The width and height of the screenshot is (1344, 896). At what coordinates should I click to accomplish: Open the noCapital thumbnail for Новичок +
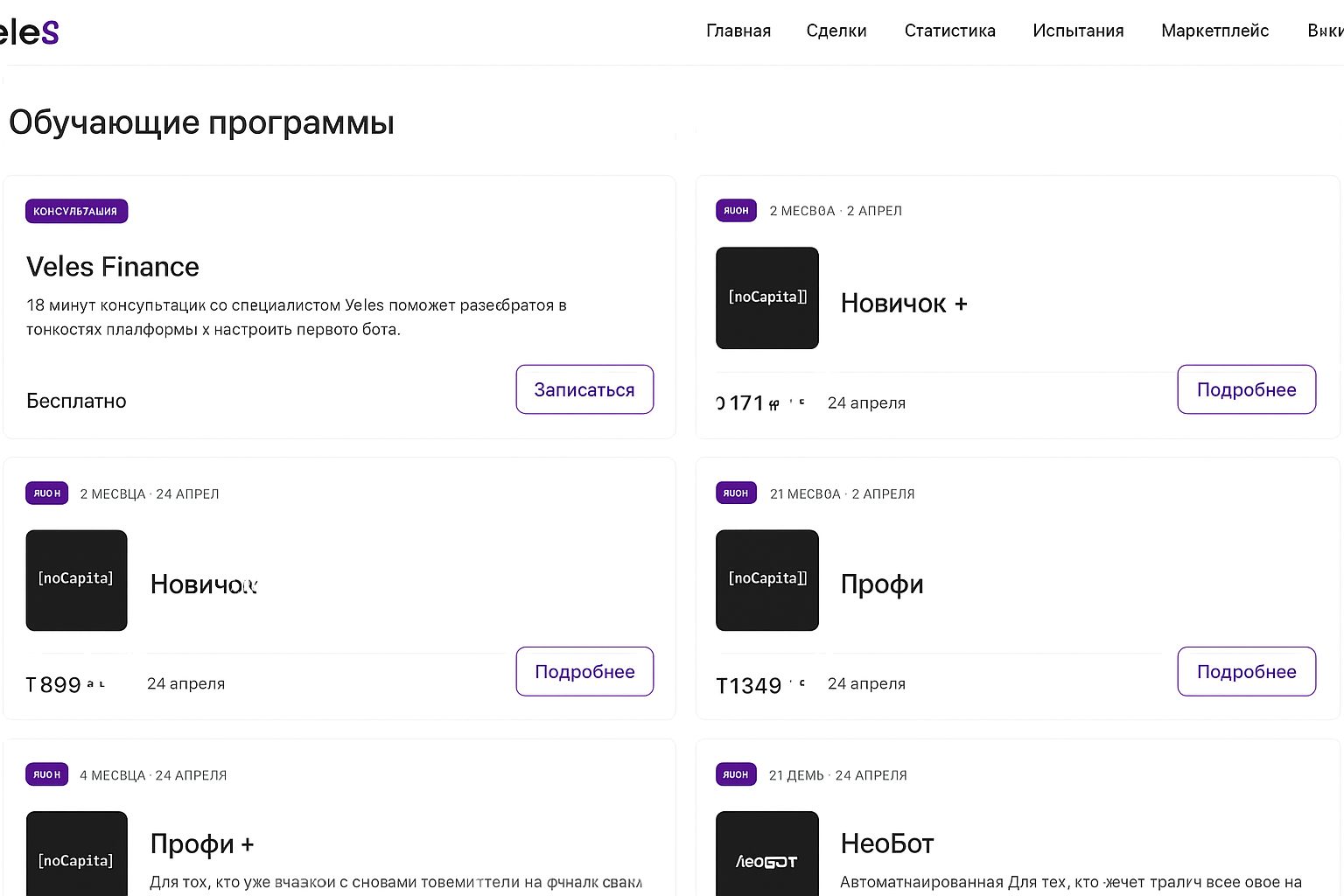point(767,297)
